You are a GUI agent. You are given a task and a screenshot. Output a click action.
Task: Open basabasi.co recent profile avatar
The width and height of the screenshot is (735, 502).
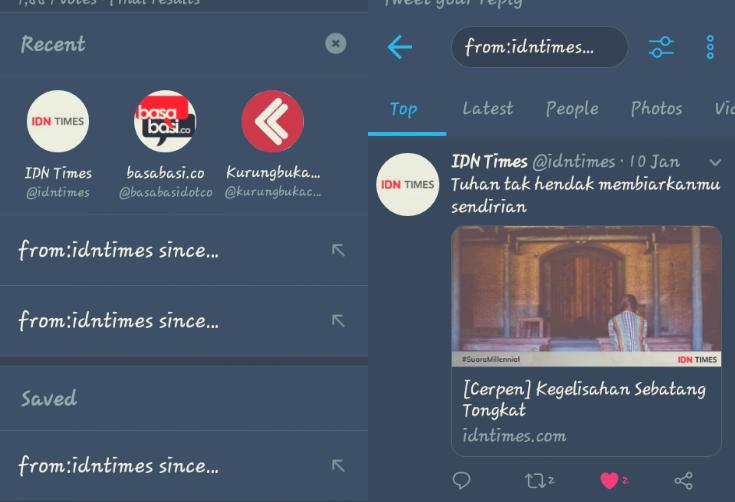click(165, 121)
